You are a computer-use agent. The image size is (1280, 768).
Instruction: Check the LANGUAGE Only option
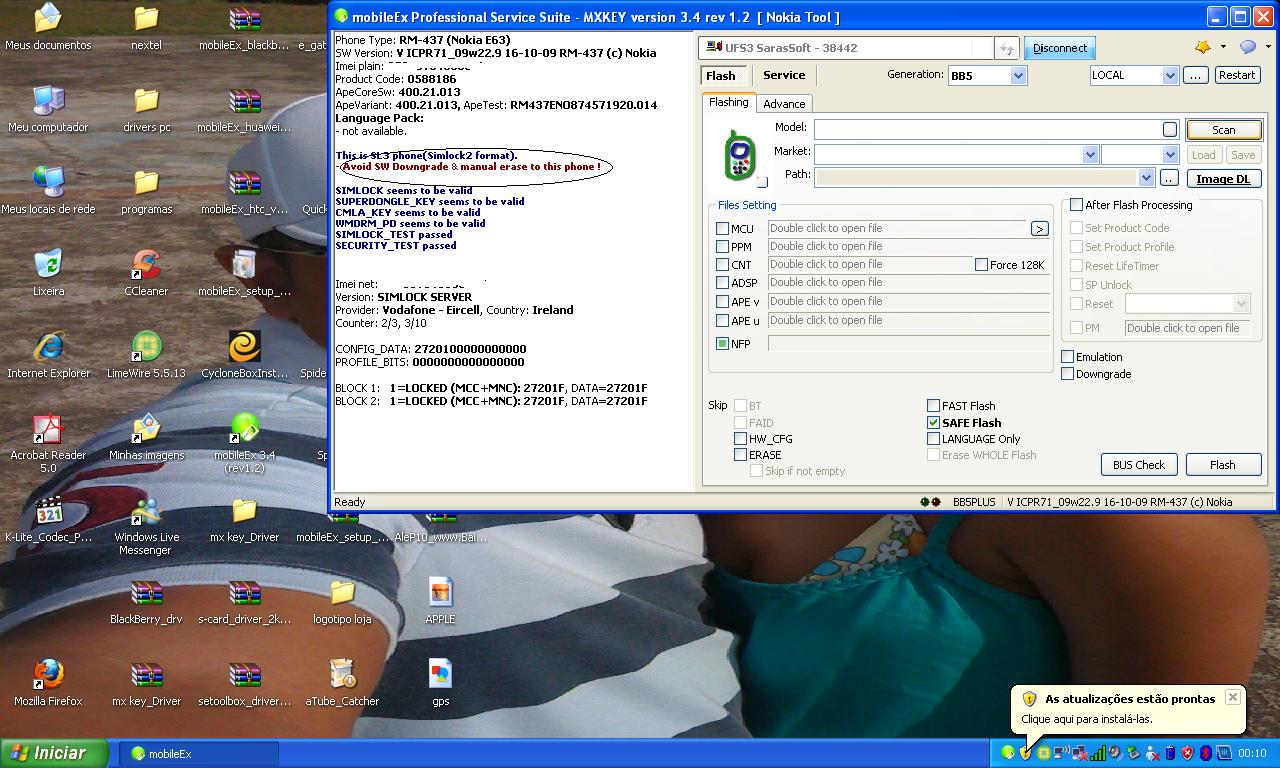[x=933, y=439]
